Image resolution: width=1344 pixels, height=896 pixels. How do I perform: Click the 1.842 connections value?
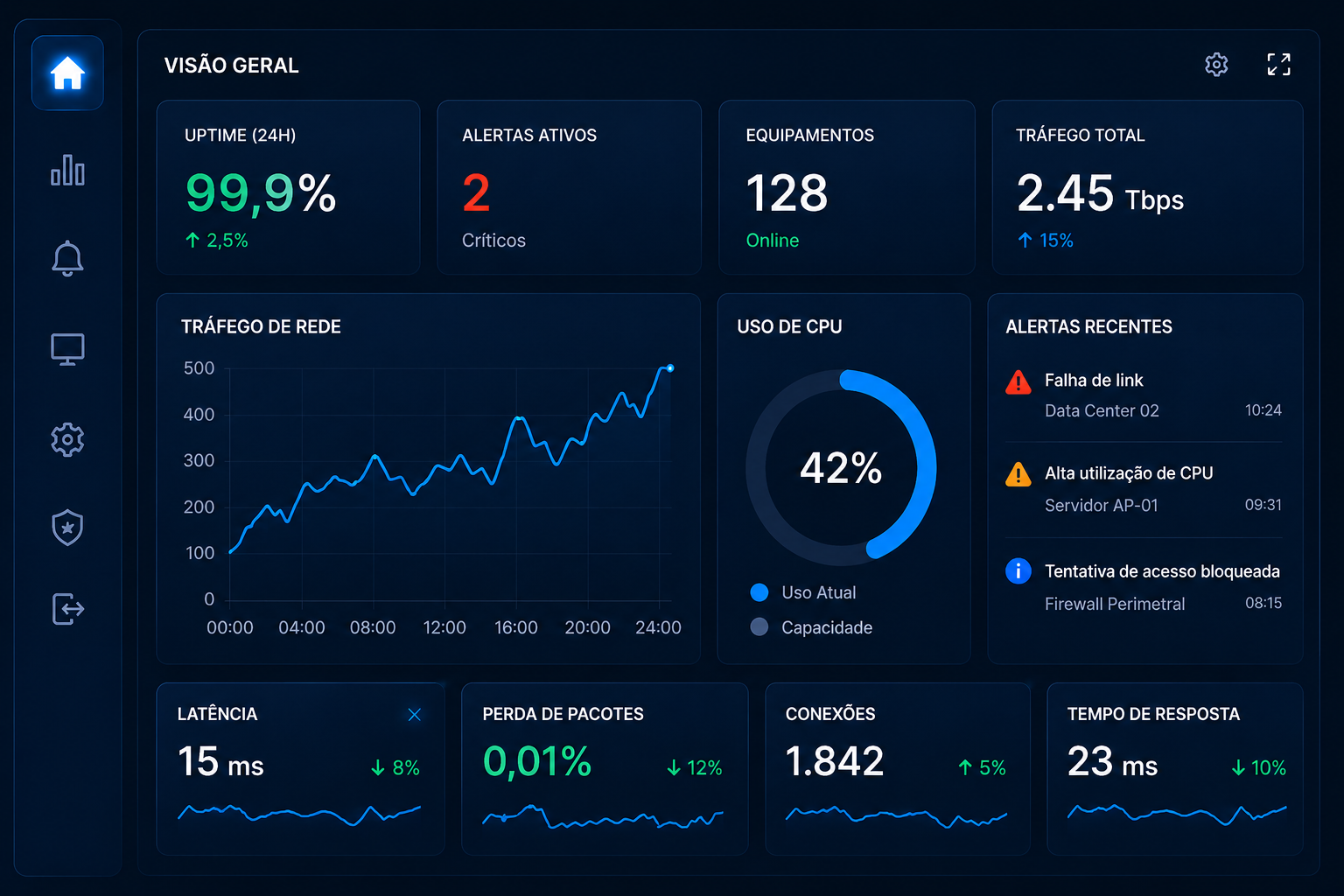coord(835,761)
